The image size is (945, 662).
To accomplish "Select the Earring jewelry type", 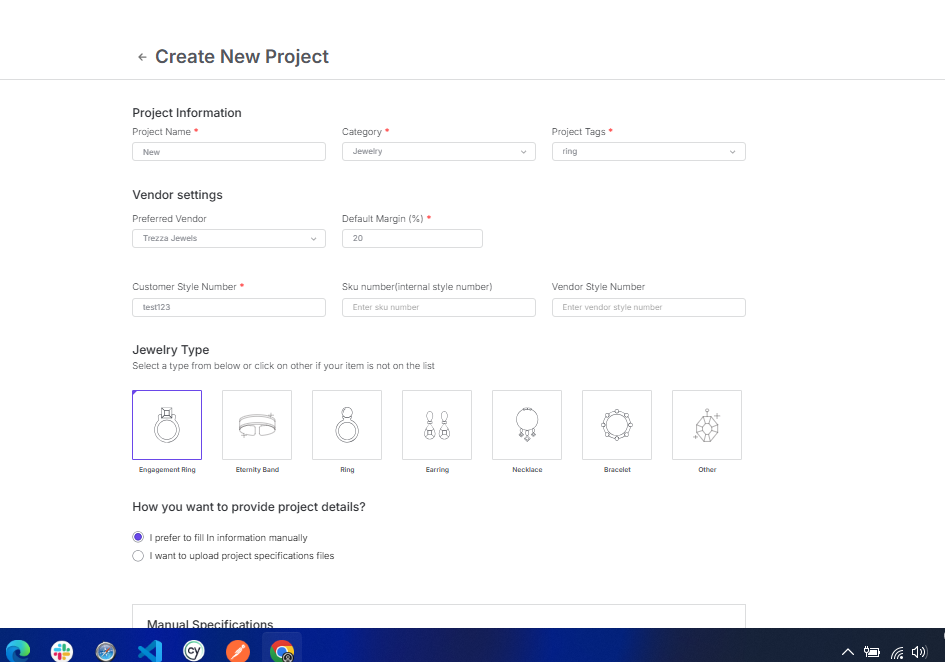I will click(437, 425).
